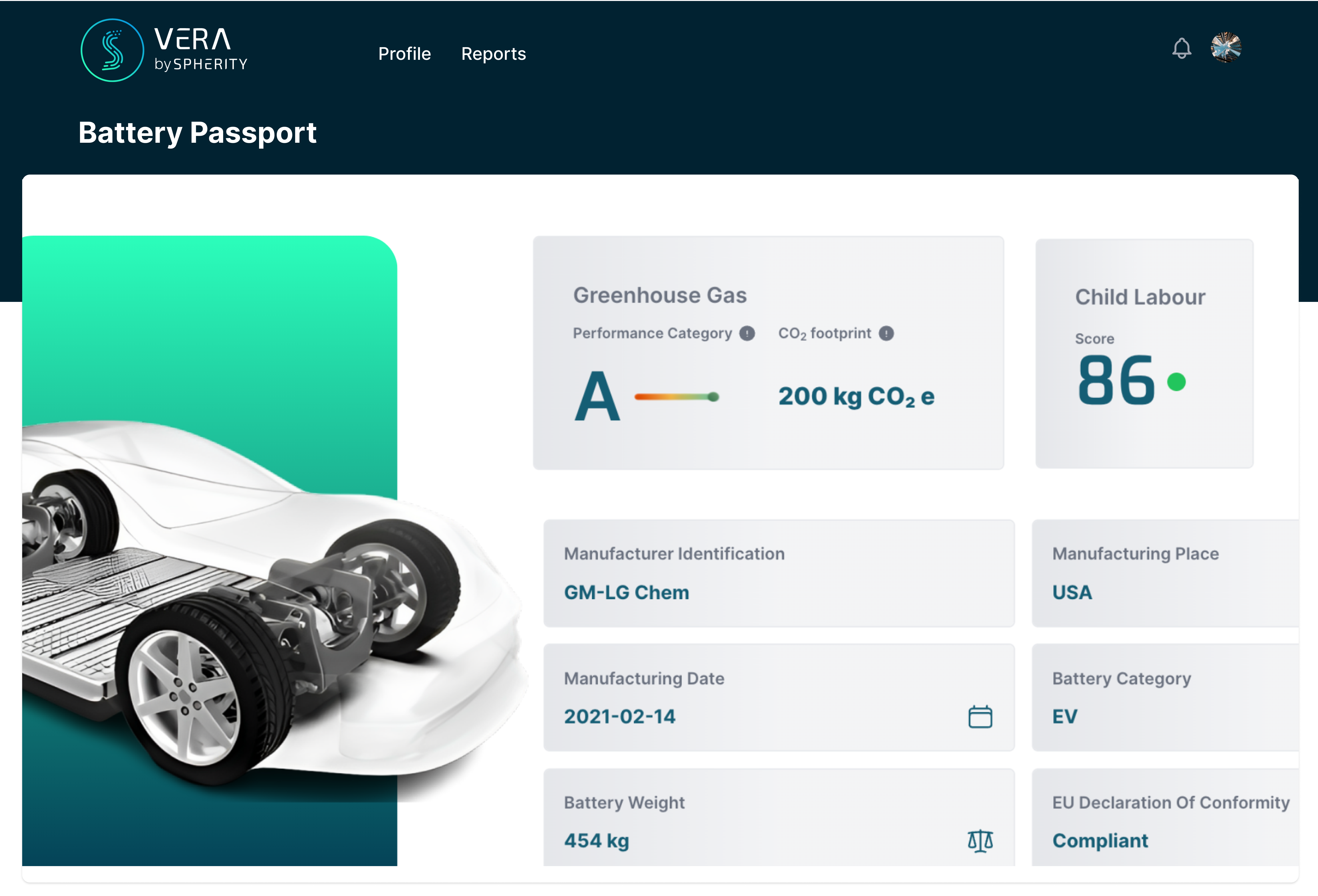The image size is (1318, 896).
Task: Open the Reports menu item
Action: (x=493, y=54)
